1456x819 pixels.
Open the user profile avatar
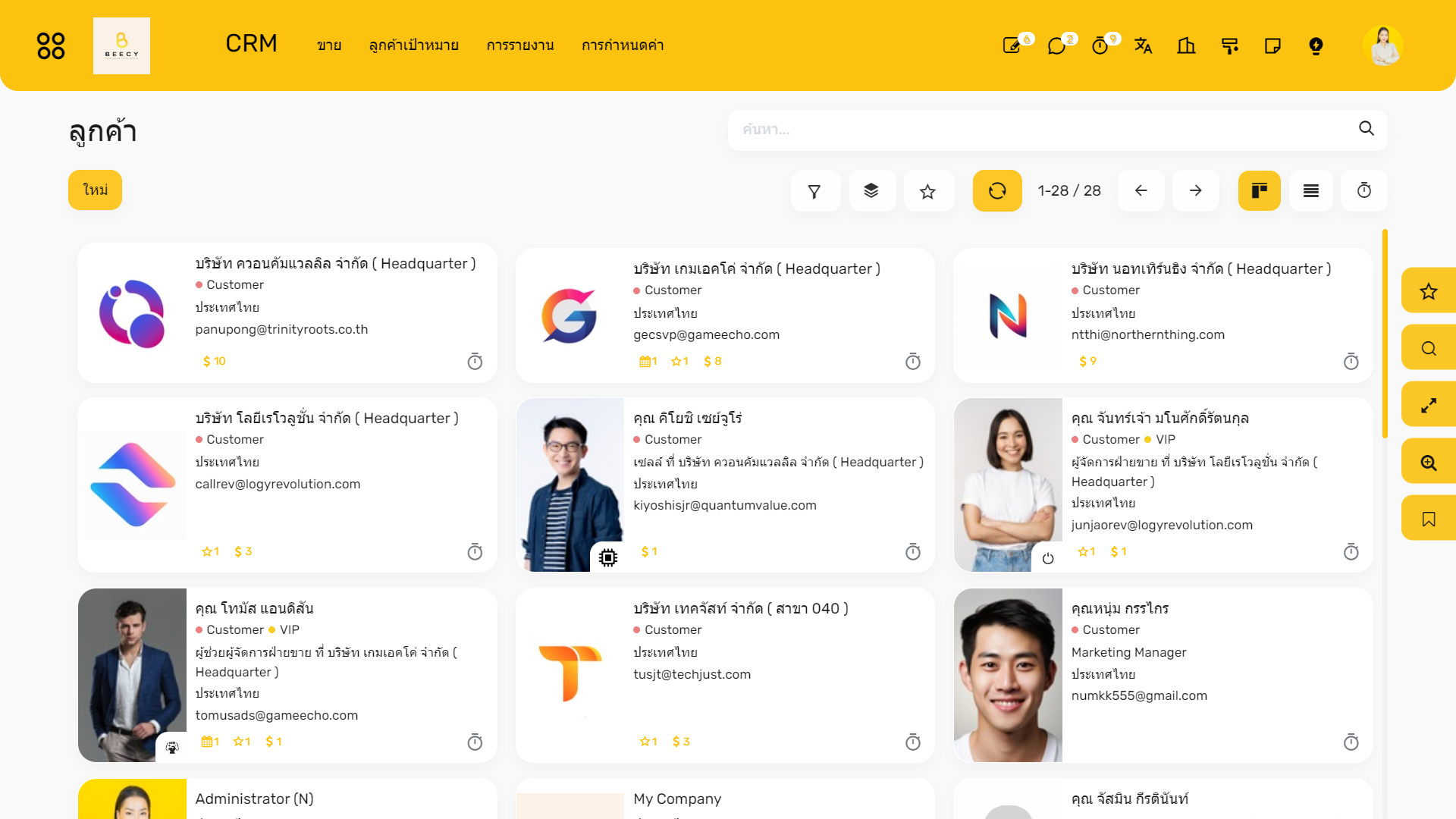(1383, 45)
